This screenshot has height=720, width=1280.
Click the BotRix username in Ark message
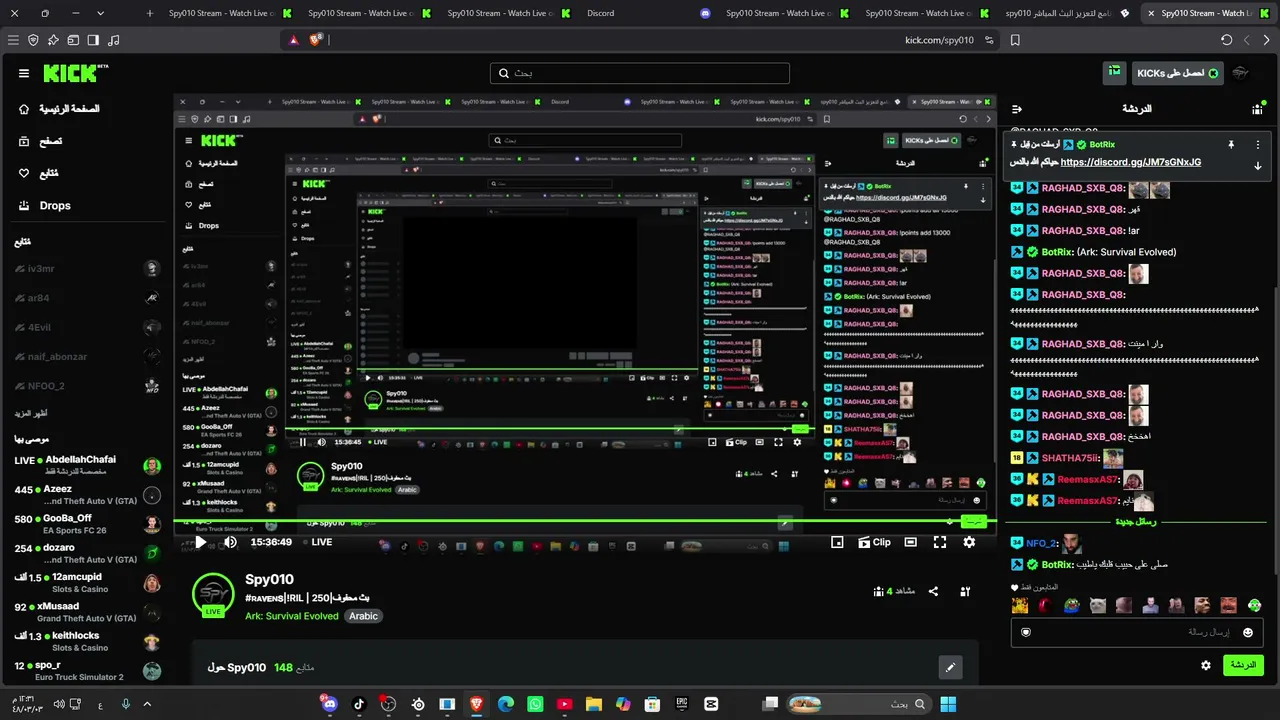click(1058, 252)
